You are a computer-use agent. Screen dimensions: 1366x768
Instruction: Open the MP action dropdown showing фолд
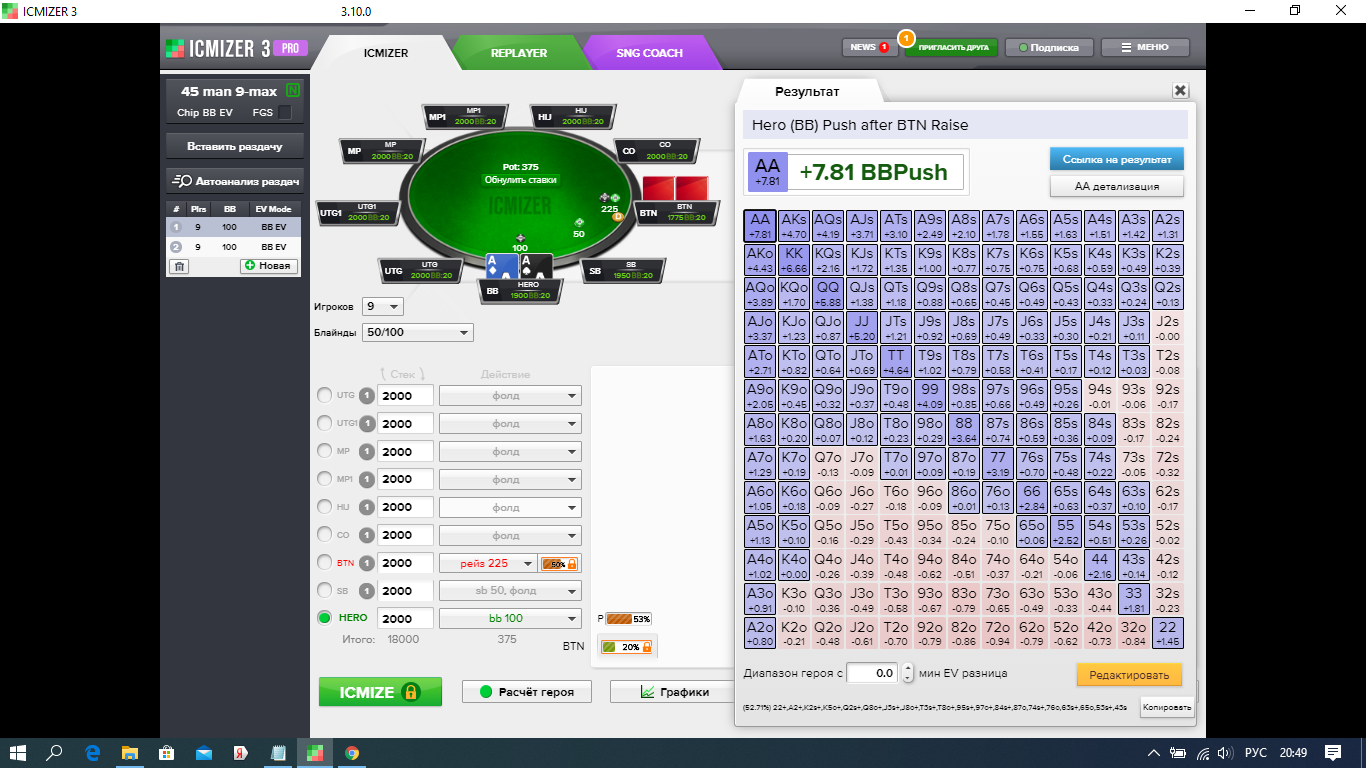pyautogui.click(x=510, y=451)
